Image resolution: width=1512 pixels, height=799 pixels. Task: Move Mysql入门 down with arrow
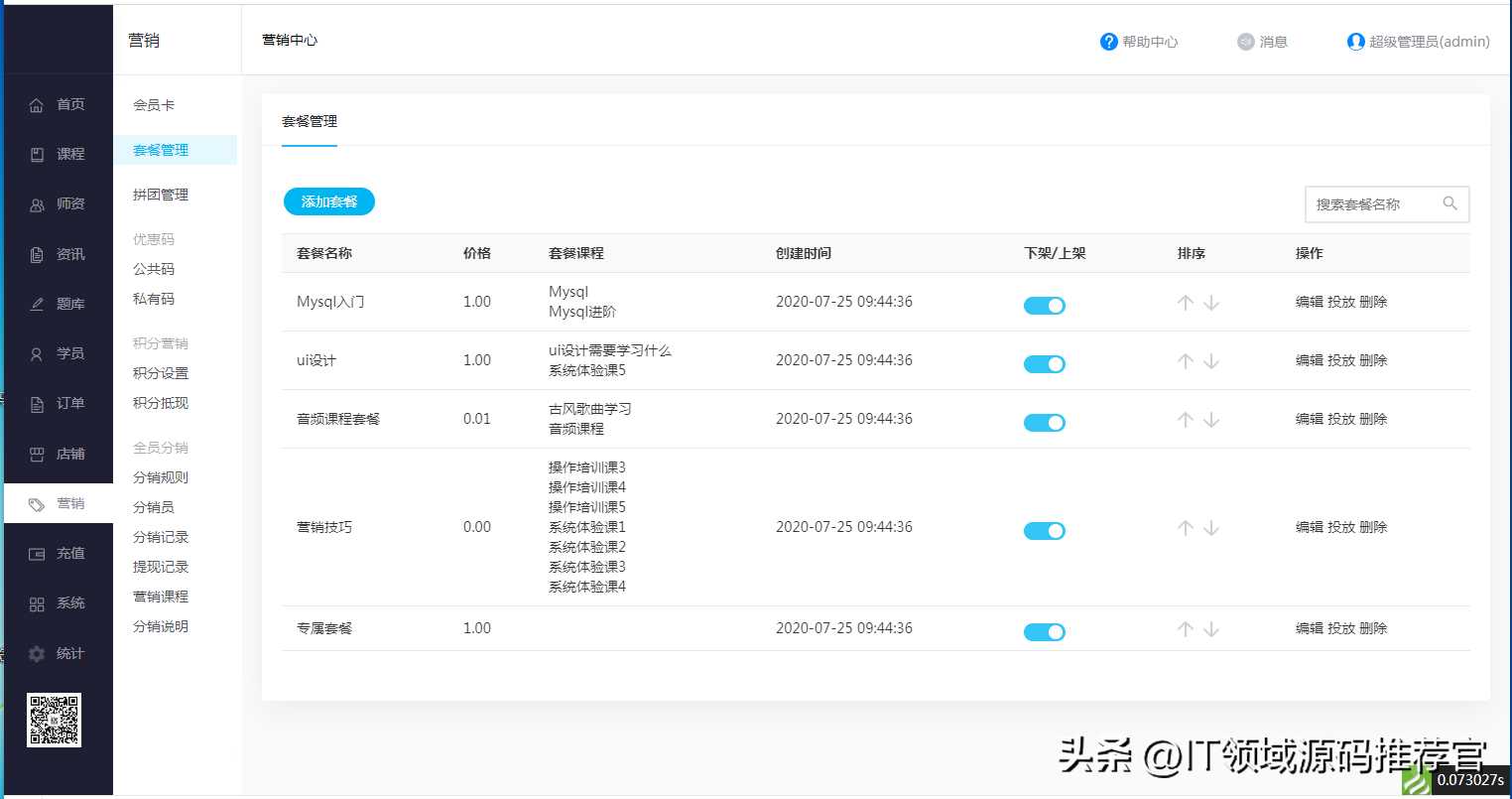click(x=1211, y=303)
